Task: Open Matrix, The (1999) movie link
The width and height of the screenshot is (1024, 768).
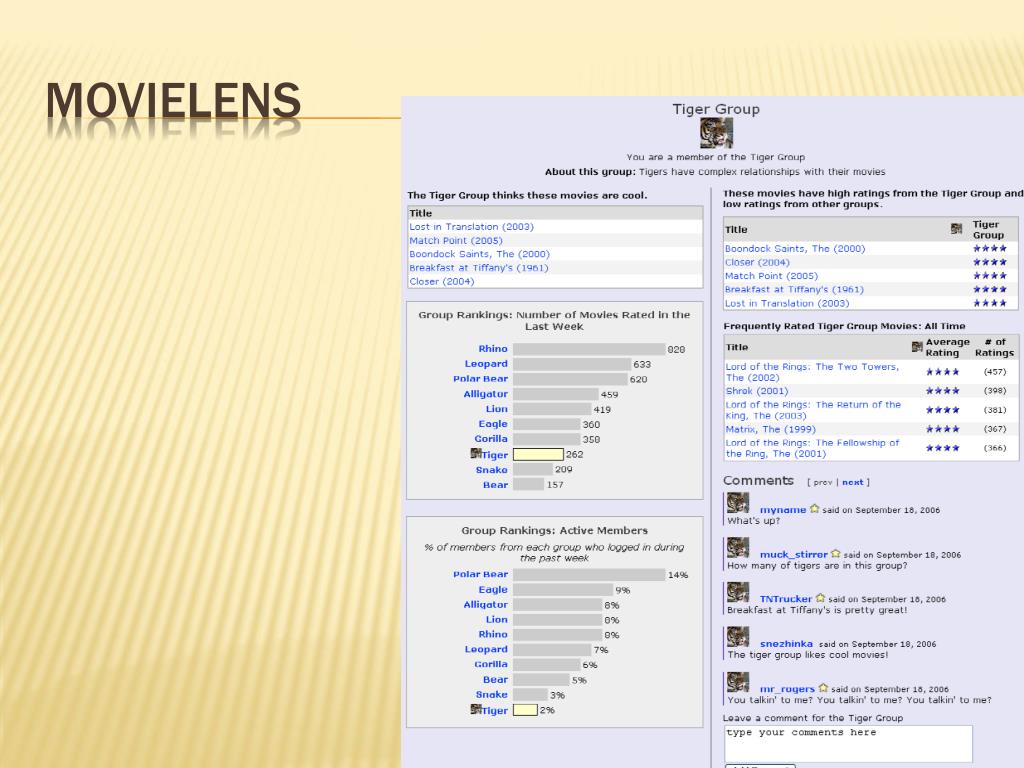Action: coord(771,429)
